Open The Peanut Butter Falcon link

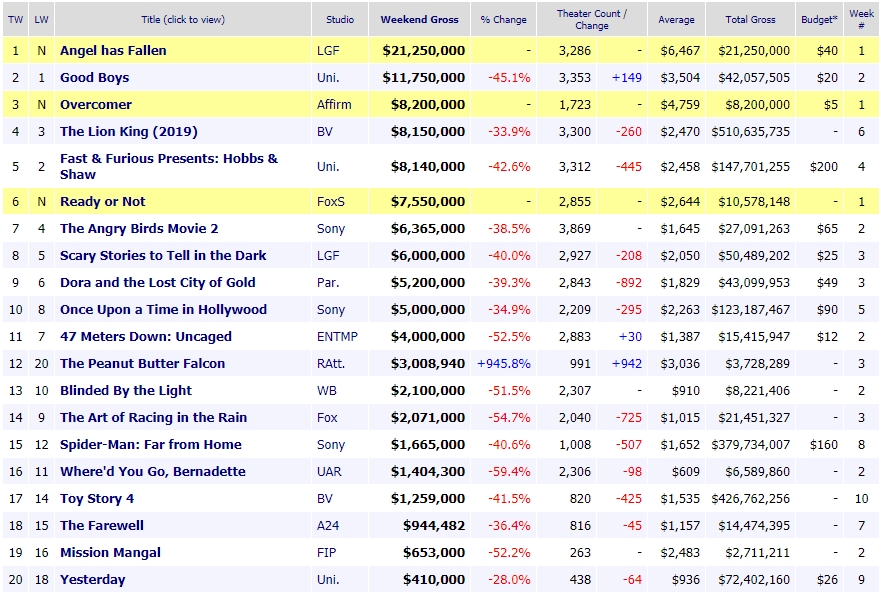[x=142, y=363]
